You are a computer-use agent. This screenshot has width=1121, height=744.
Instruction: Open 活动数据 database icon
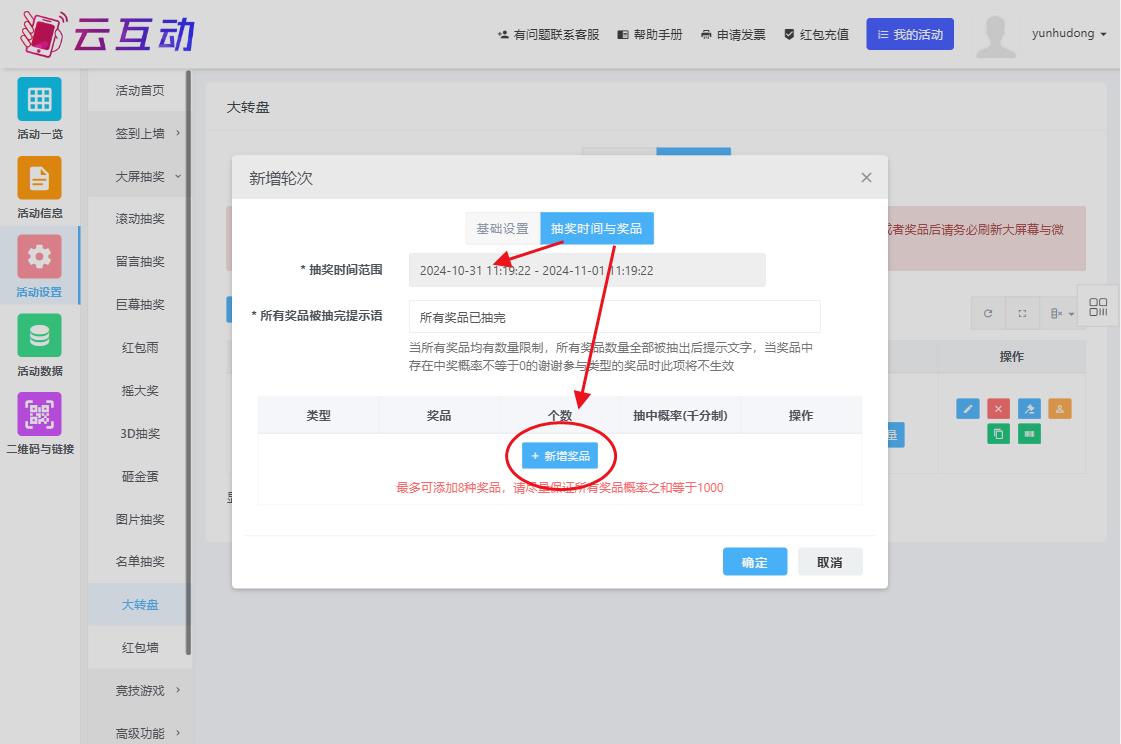pos(39,336)
